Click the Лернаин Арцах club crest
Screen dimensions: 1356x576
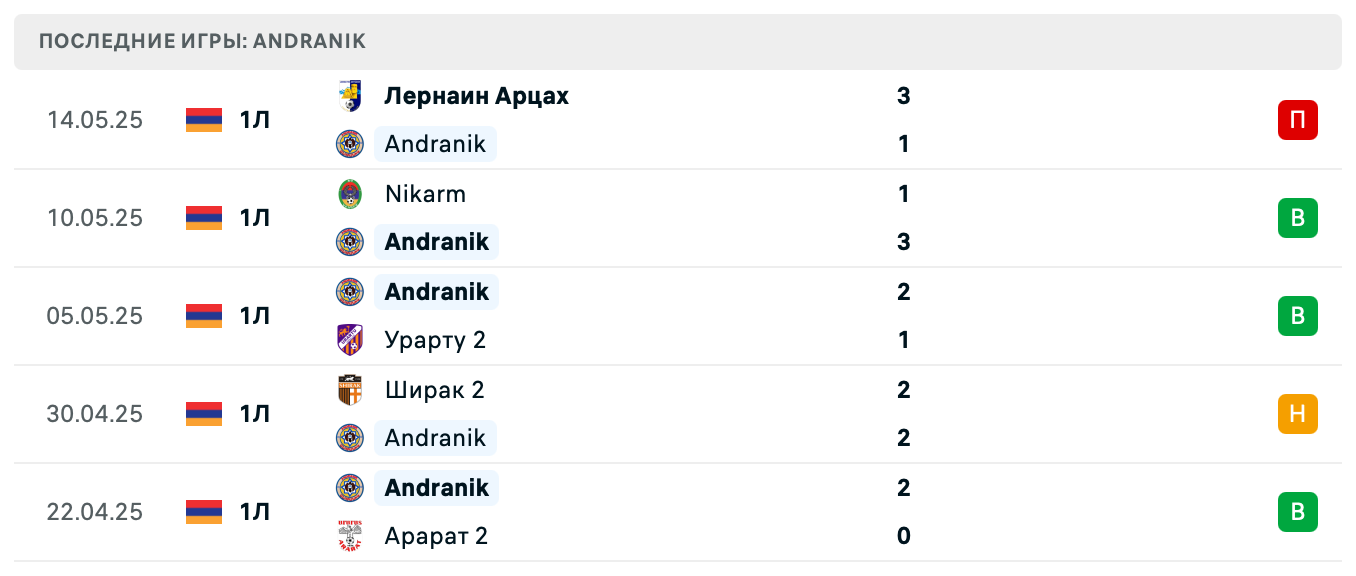pos(349,96)
